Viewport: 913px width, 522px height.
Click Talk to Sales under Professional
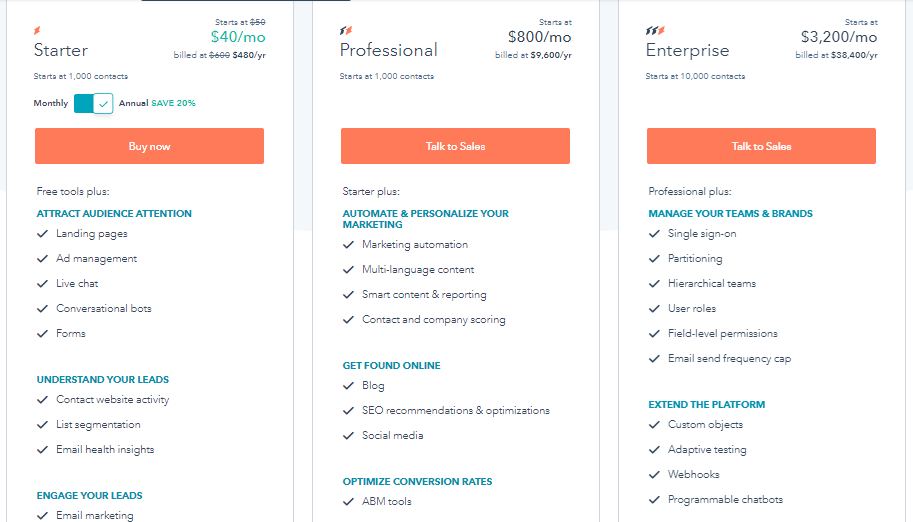coord(455,146)
